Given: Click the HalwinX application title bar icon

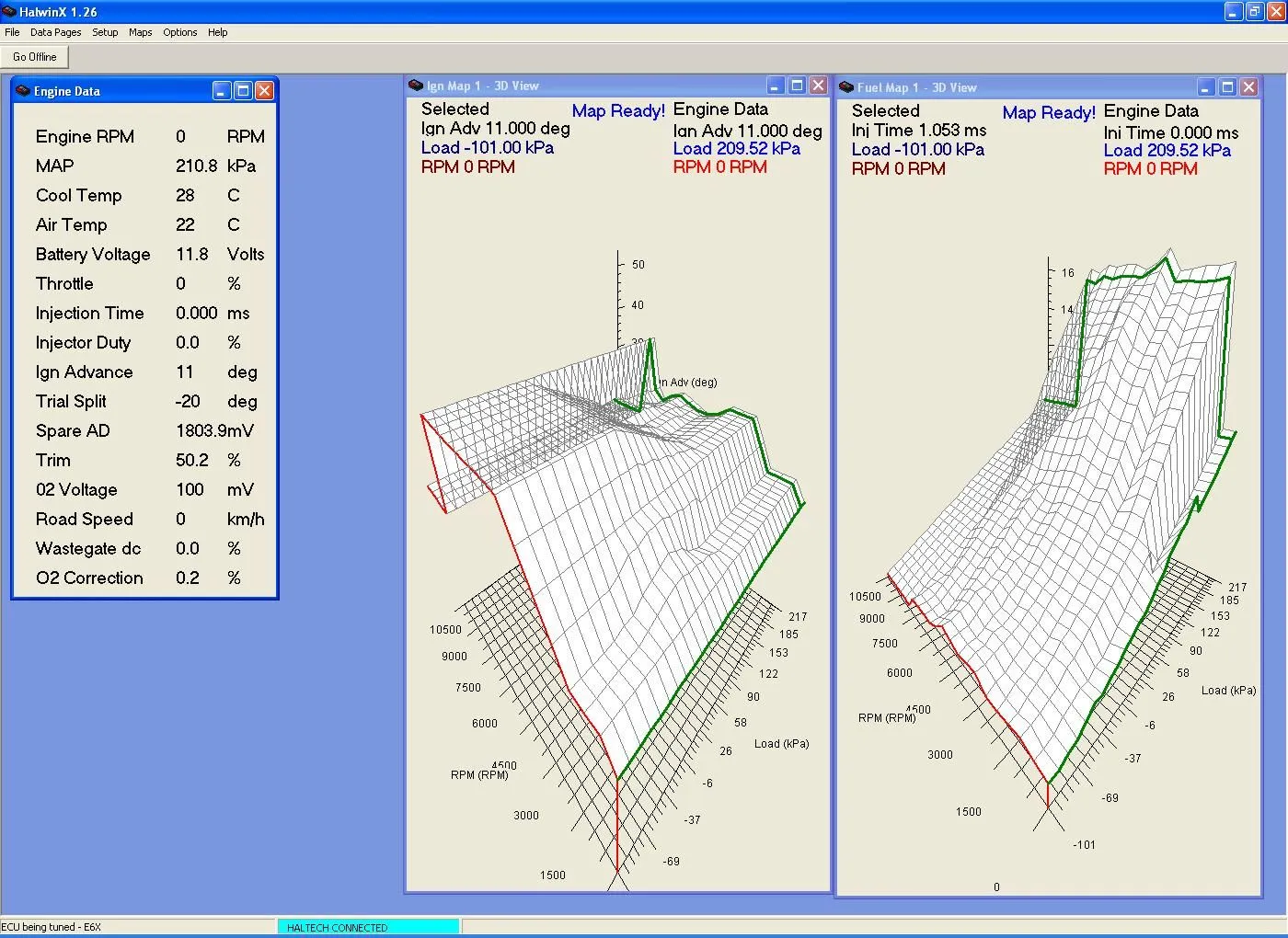Looking at the screenshot, I should click(9, 12).
